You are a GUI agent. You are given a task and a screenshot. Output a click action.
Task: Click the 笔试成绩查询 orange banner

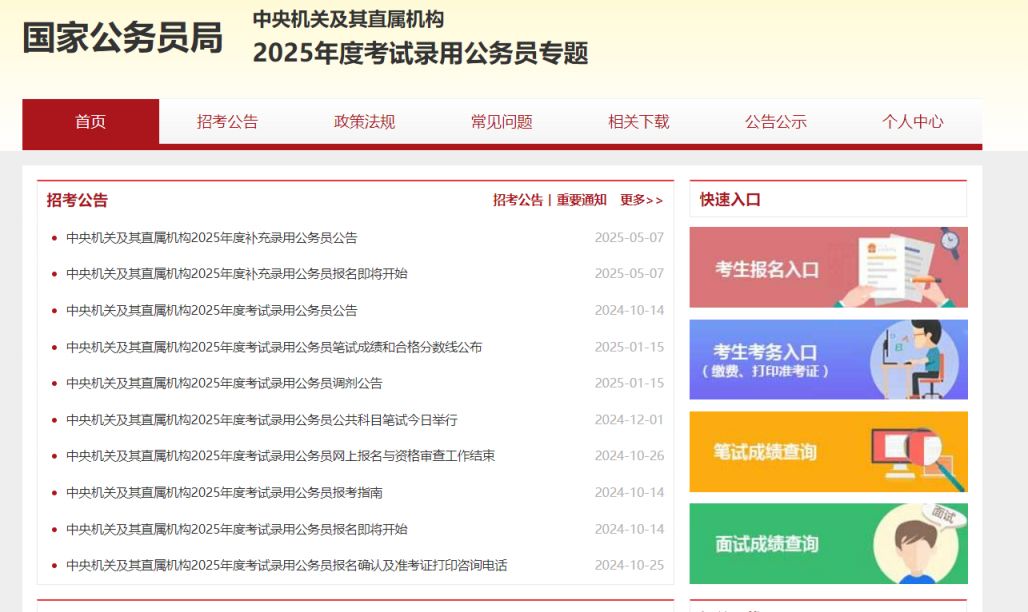pyautogui.click(x=829, y=452)
